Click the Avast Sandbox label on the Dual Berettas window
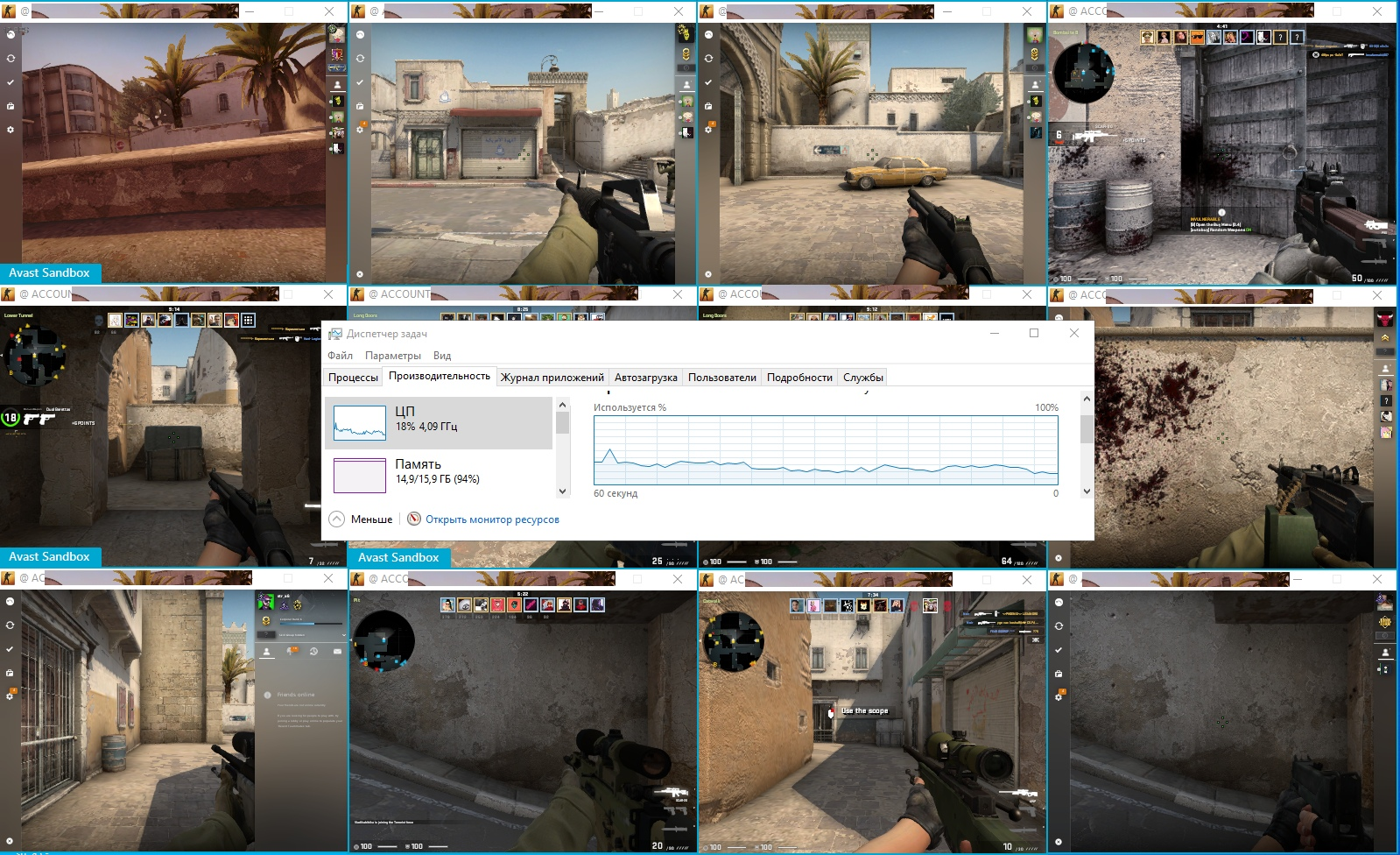This screenshot has width=1400, height=855. [x=50, y=557]
